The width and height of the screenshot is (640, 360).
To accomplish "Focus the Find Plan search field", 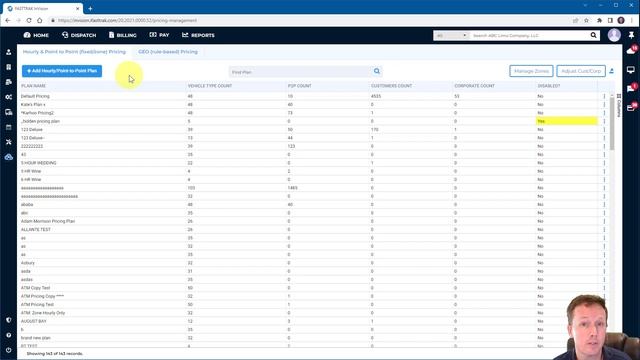I will point(300,72).
